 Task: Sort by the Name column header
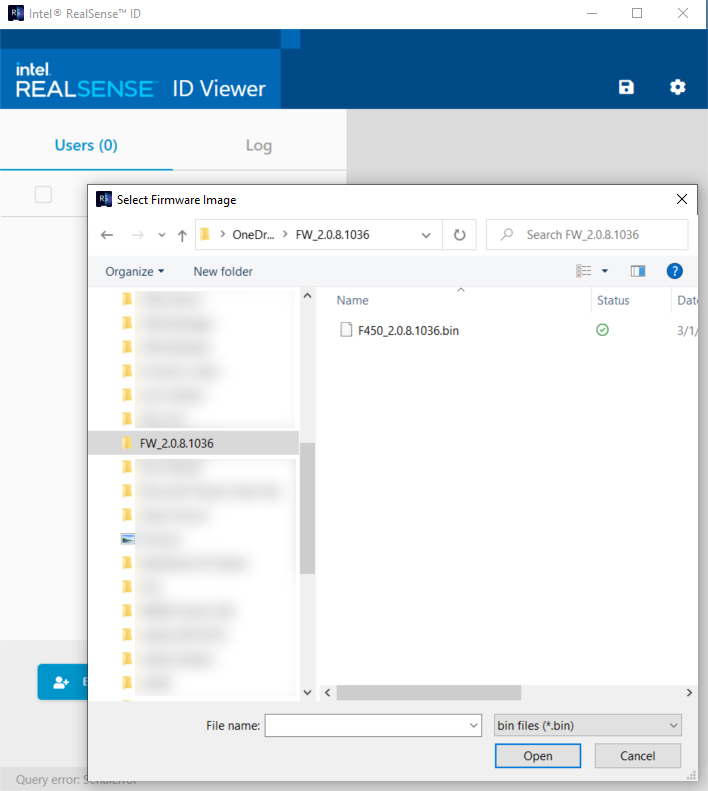pyautogui.click(x=353, y=300)
